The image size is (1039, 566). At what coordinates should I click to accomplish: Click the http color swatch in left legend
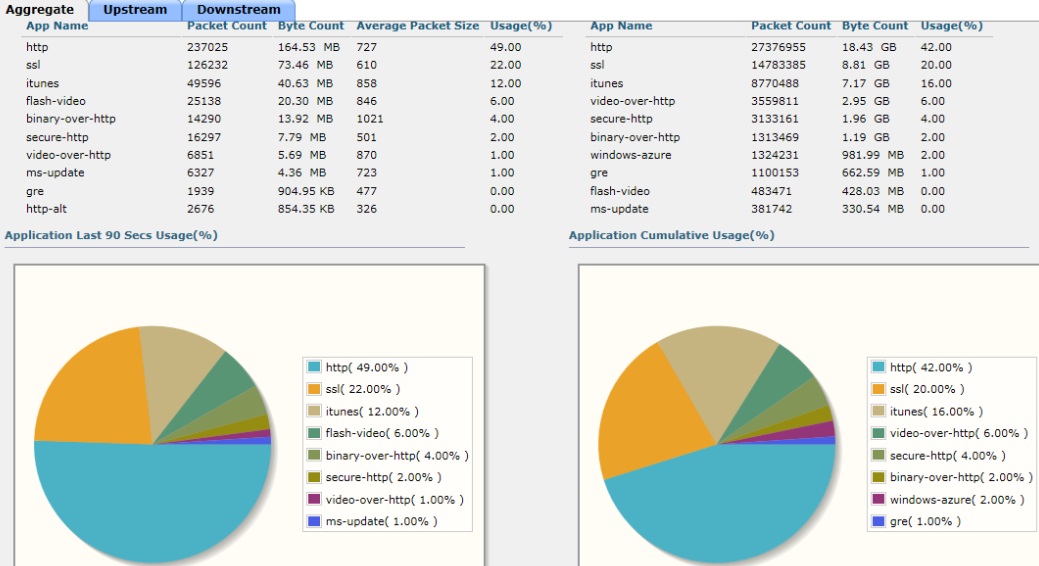click(315, 367)
